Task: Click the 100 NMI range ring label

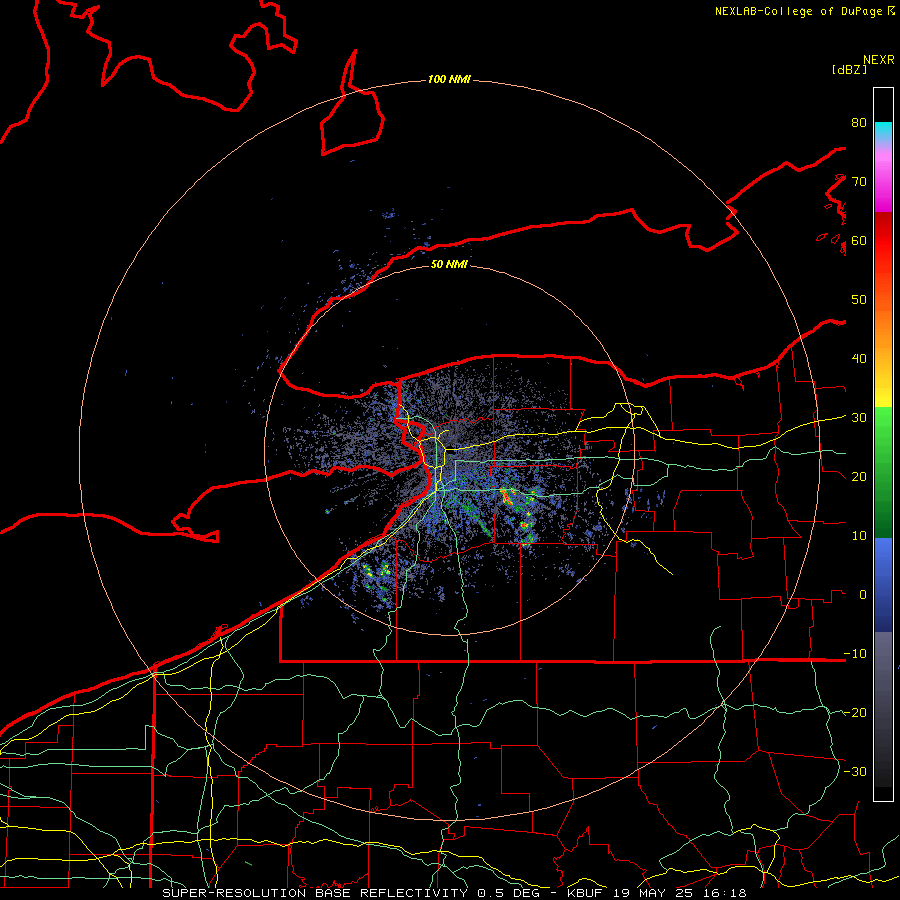Action: pos(449,79)
